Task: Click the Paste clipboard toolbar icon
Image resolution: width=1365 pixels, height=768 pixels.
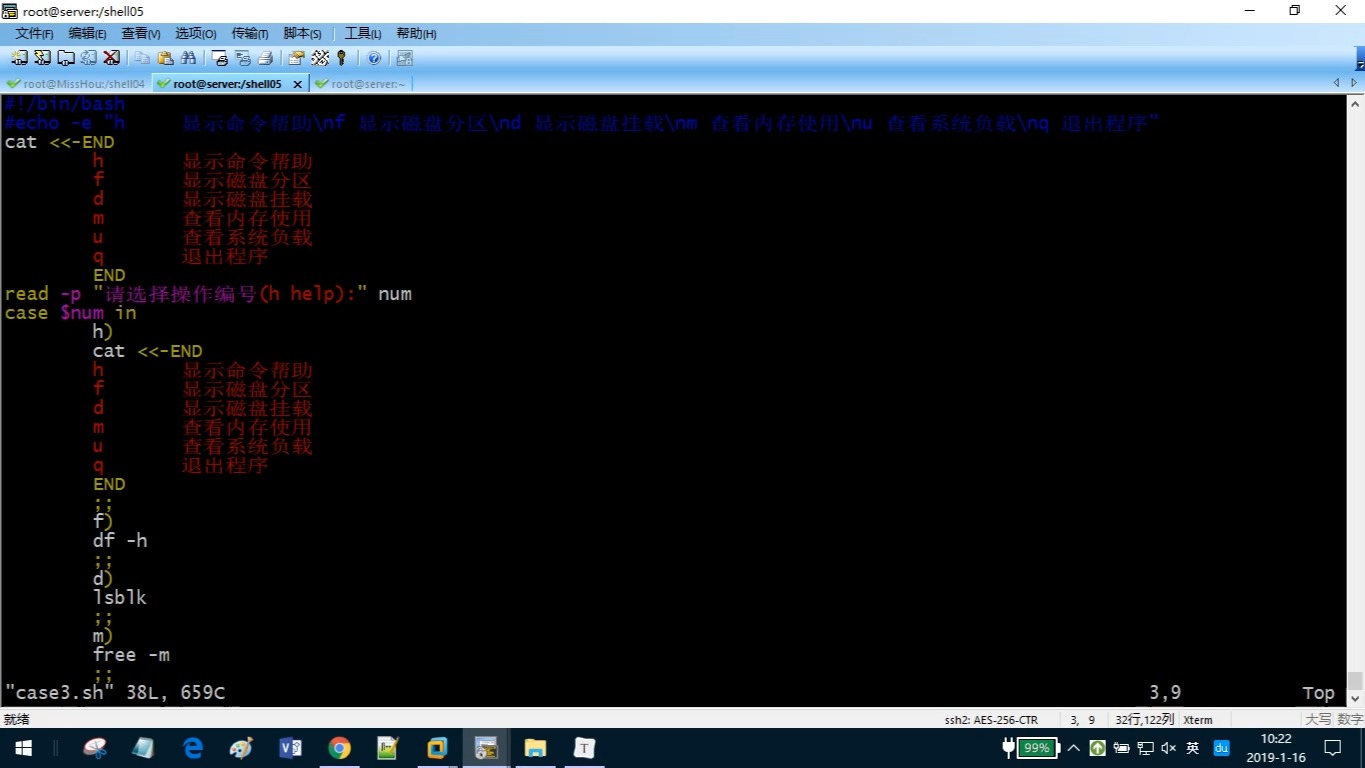Action: pyautogui.click(x=166, y=58)
